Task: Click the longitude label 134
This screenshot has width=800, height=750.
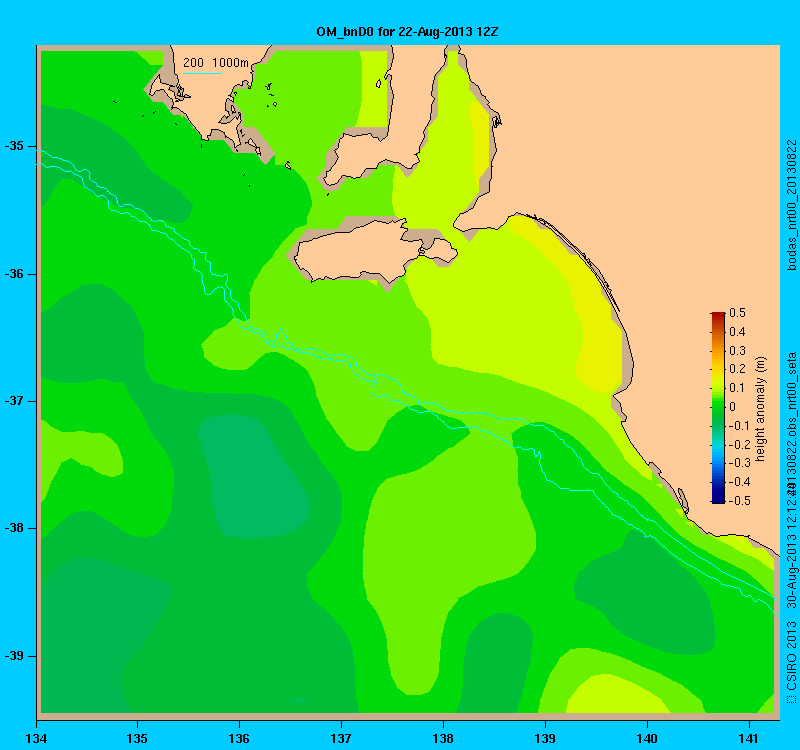Action: pos(37,739)
